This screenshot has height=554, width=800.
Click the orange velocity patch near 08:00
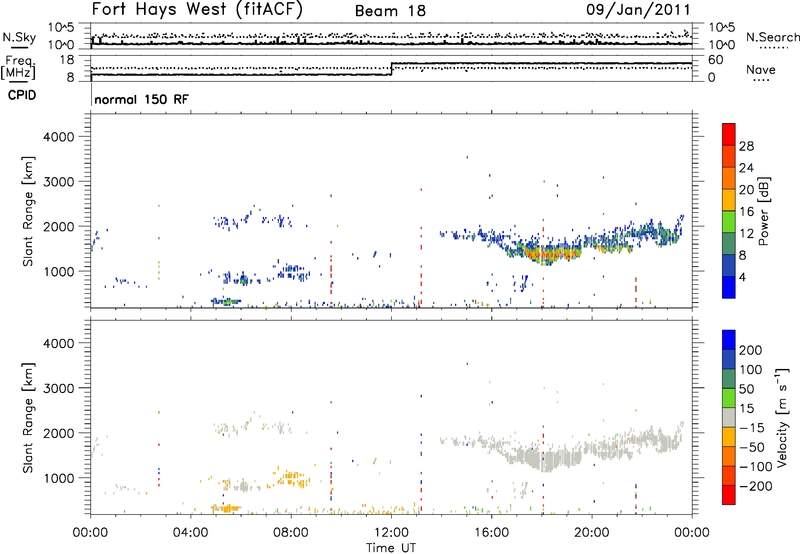pyautogui.click(x=292, y=478)
